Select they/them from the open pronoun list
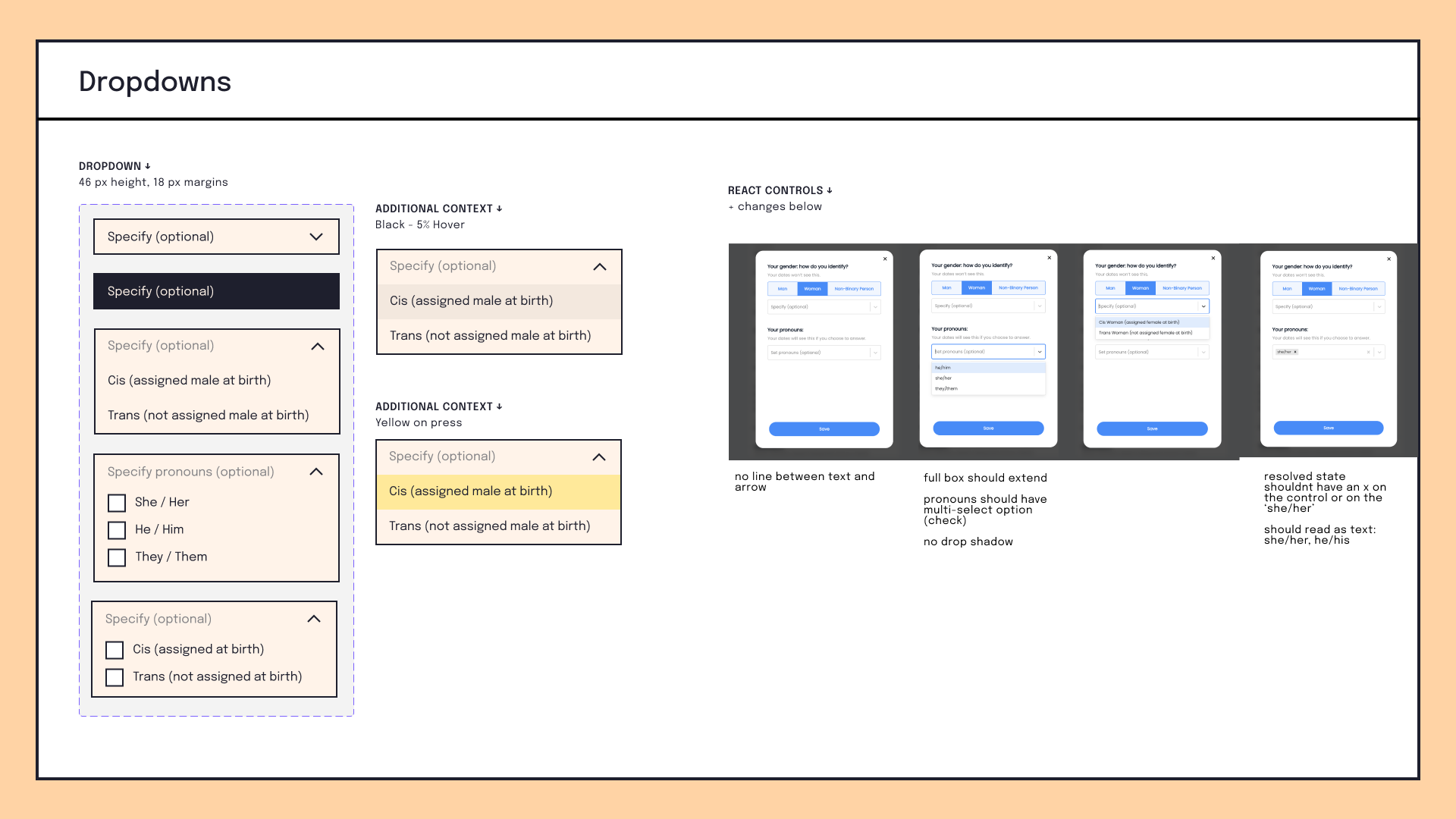 point(988,388)
